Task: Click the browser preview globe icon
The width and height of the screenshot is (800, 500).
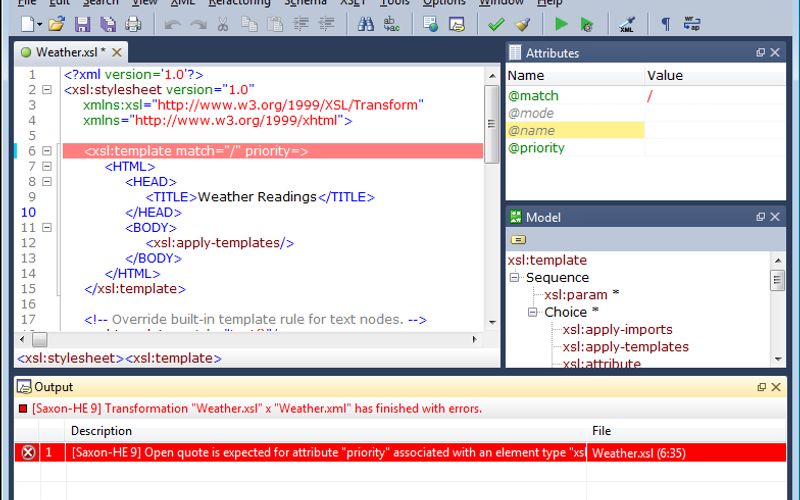Action: click(430, 24)
